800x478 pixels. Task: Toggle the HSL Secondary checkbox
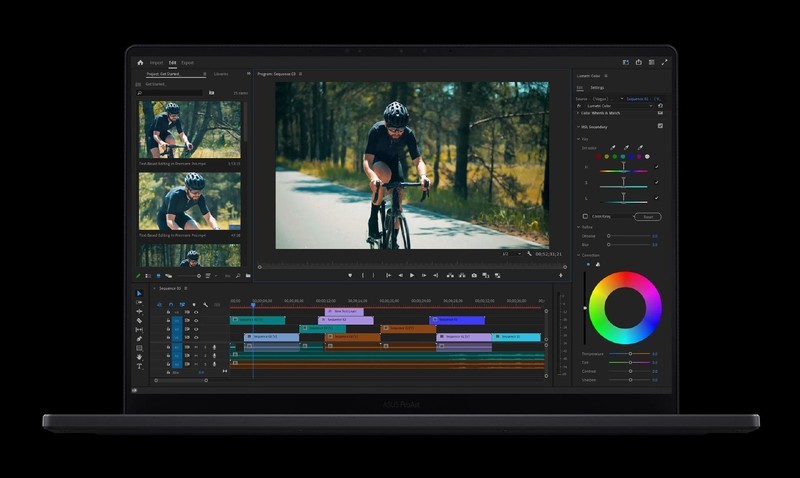click(x=660, y=127)
